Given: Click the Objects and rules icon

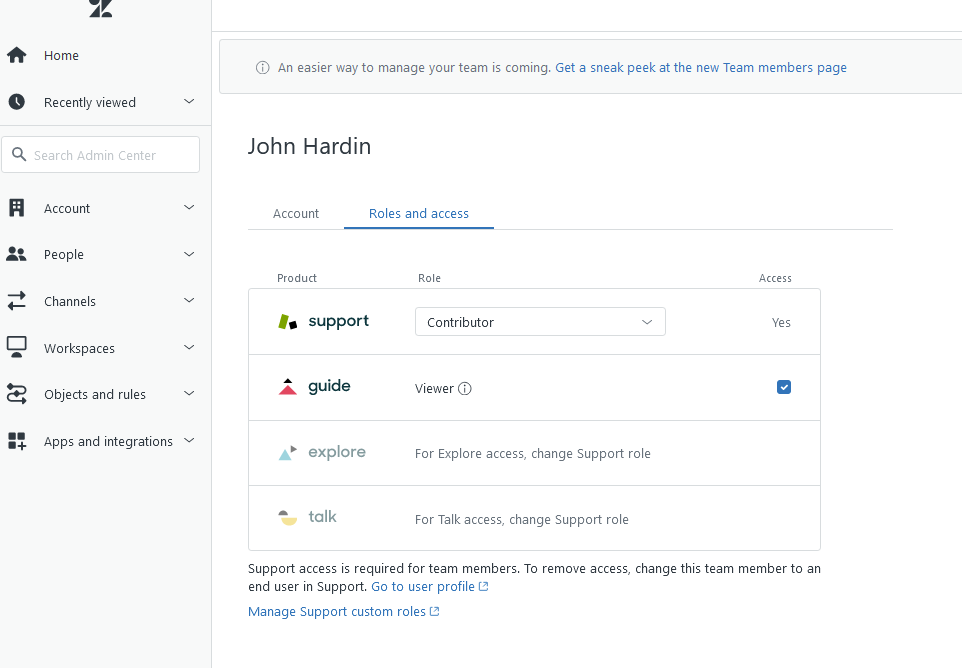Looking at the screenshot, I should tap(17, 394).
